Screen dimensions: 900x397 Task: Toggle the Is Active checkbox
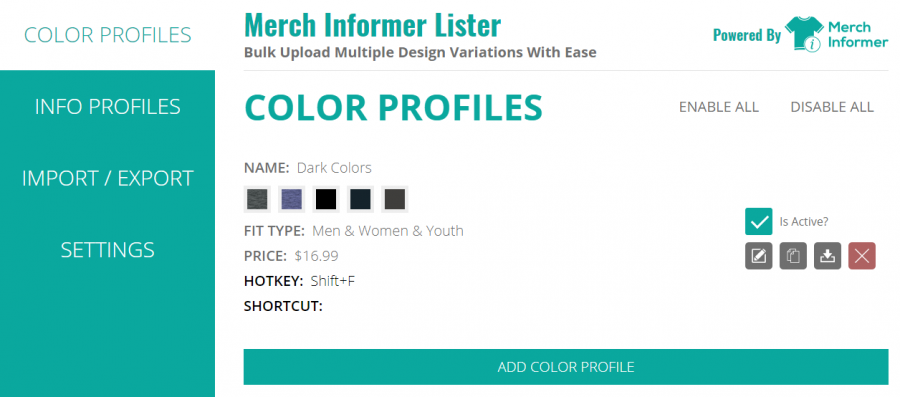coord(759,221)
